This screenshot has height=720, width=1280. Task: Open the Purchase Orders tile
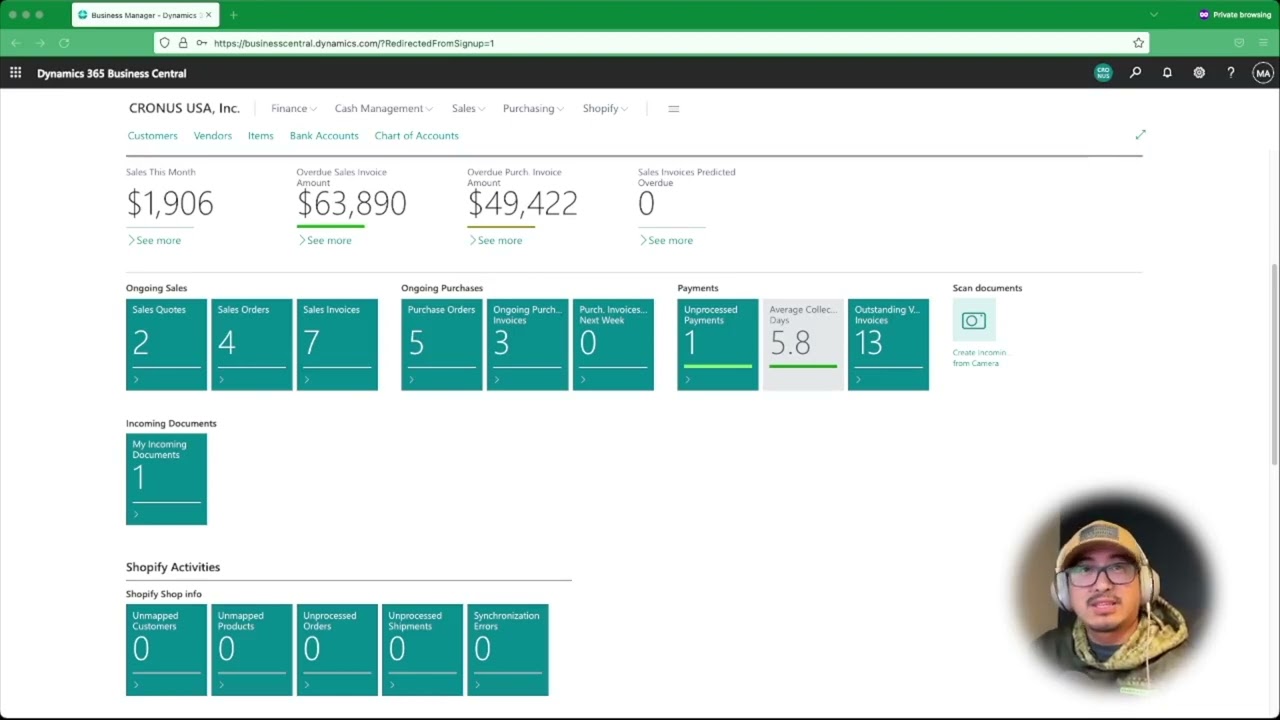pos(442,344)
